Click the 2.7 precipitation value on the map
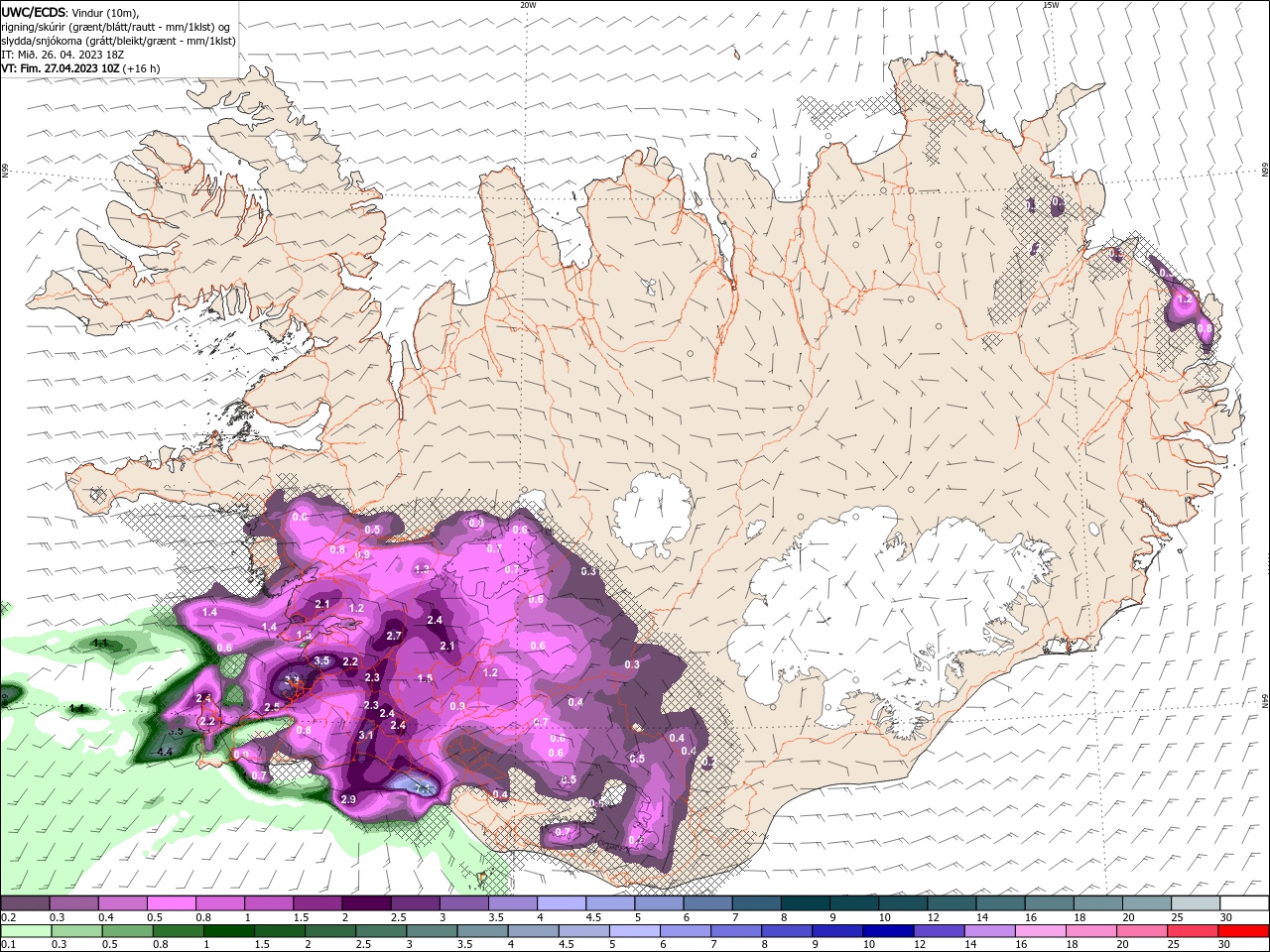This screenshot has height=952, width=1270. [x=394, y=636]
